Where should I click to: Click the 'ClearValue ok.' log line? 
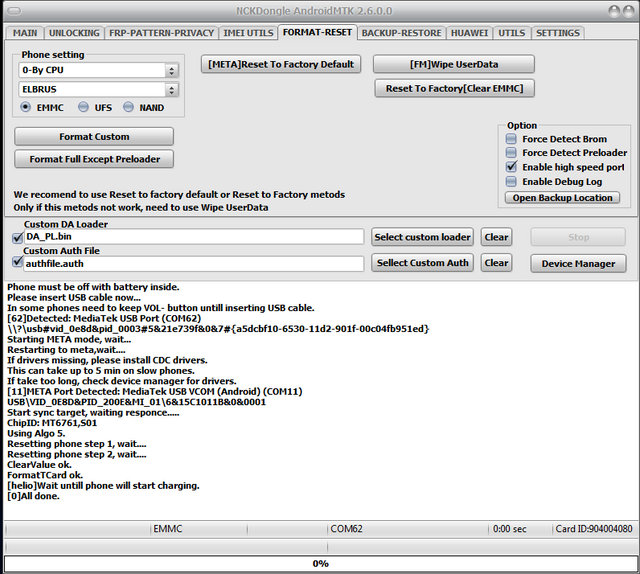pyautogui.click(x=40, y=465)
